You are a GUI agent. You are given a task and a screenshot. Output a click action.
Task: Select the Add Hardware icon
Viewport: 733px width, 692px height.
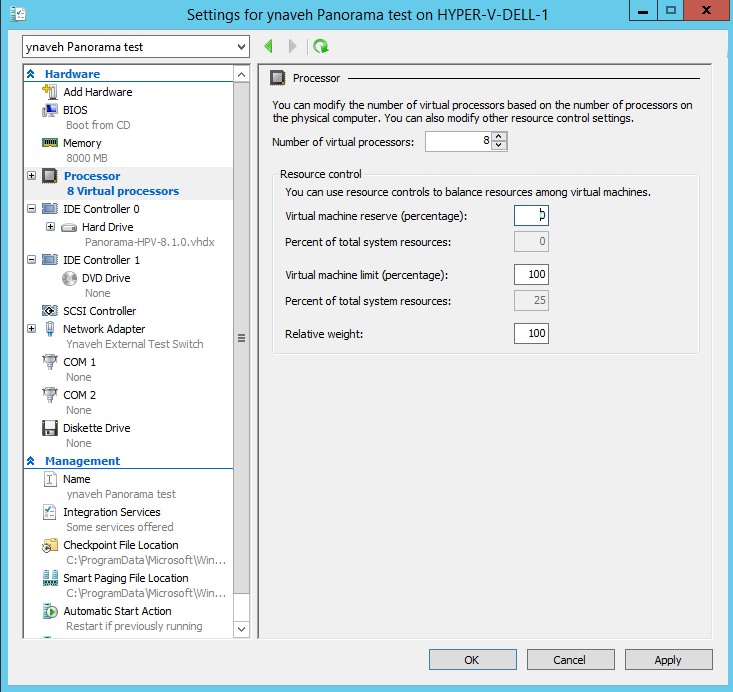pos(49,92)
